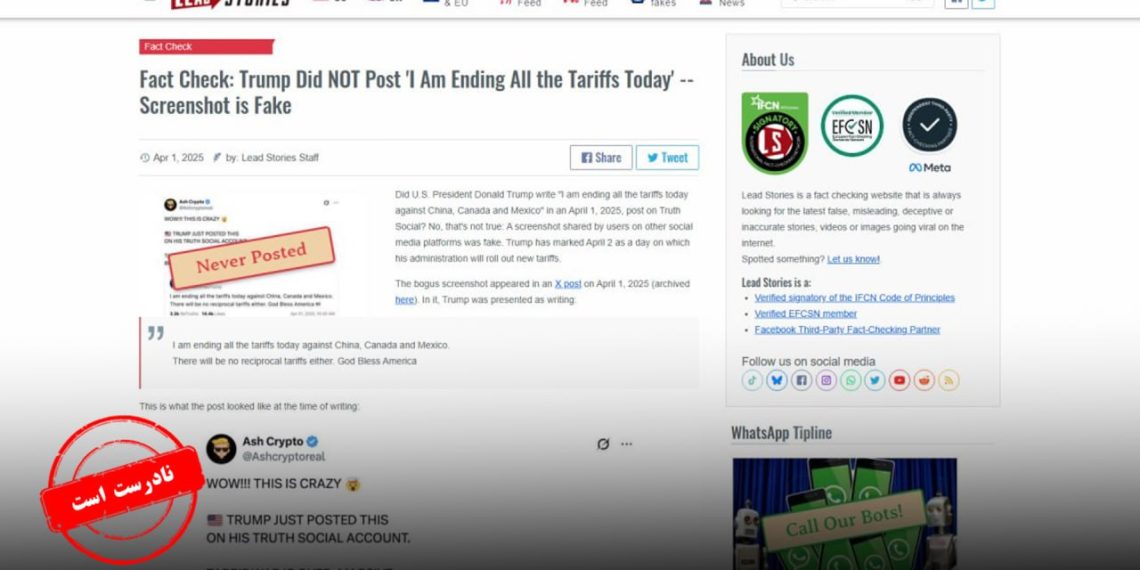Click the WhatsApp social media icon

[851, 380]
